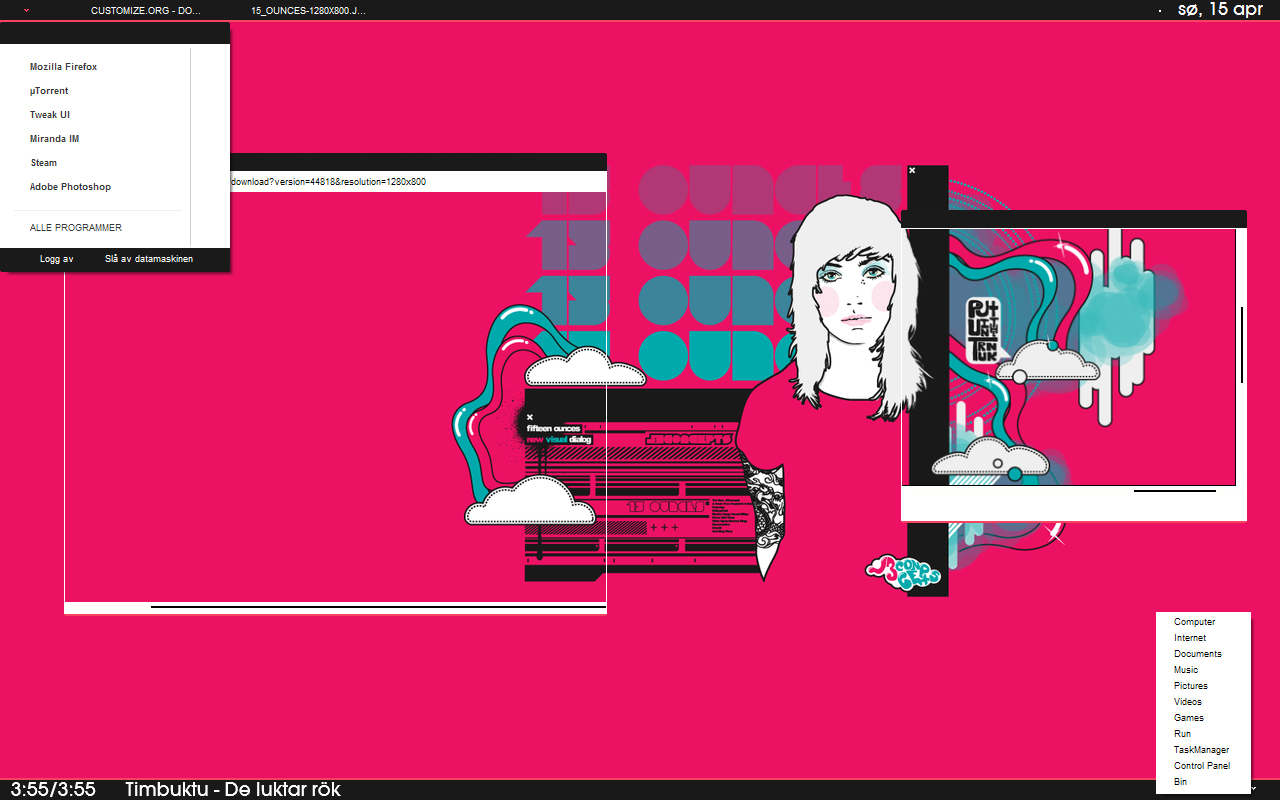The width and height of the screenshot is (1280, 800).
Task: Launch µTorrent from start menu
Action: 49,91
